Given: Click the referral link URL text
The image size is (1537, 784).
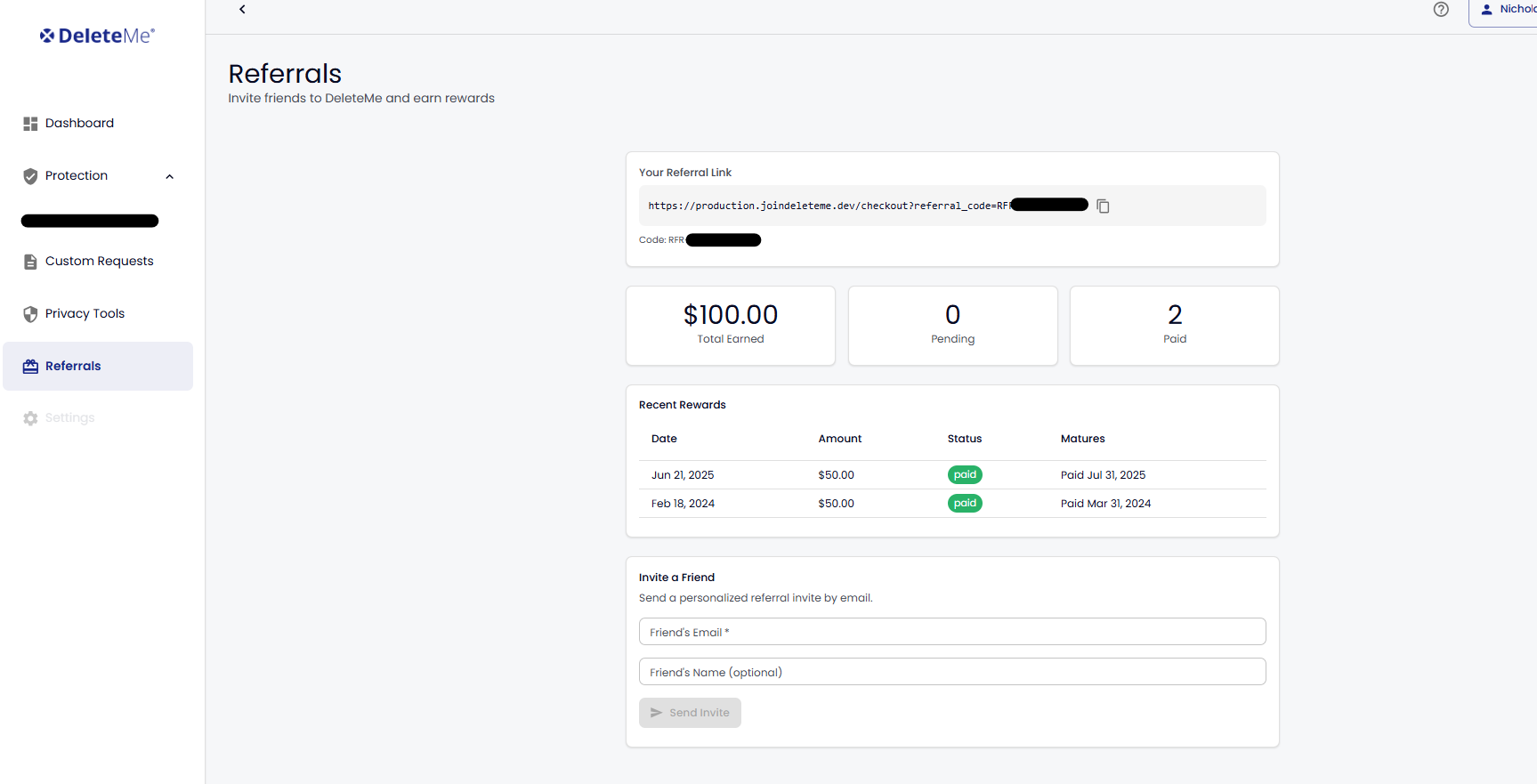Looking at the screenshot, I should [x=829, y=206].
